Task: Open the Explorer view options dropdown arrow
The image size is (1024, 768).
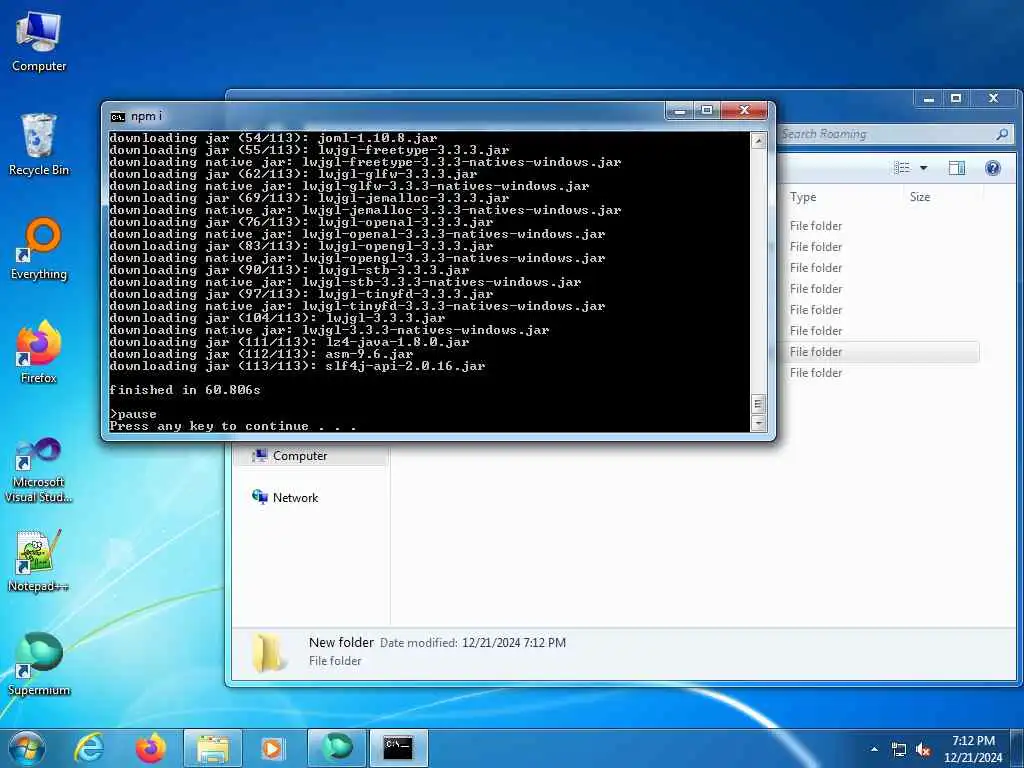Action: click(923, 168)
